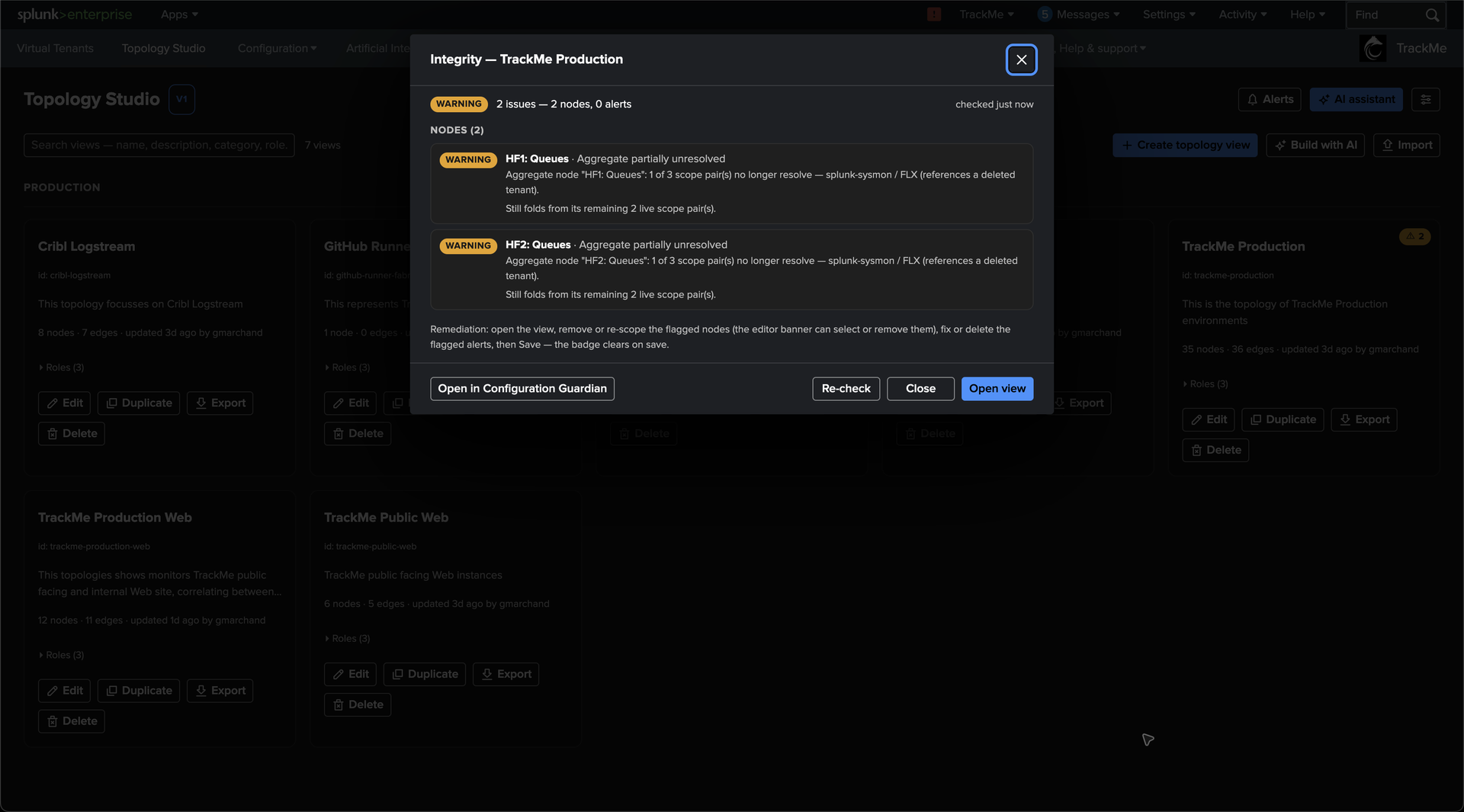Expand Roles (3) on TrackMe Production card
1464x812 pixels.
tap(1205, 384)
